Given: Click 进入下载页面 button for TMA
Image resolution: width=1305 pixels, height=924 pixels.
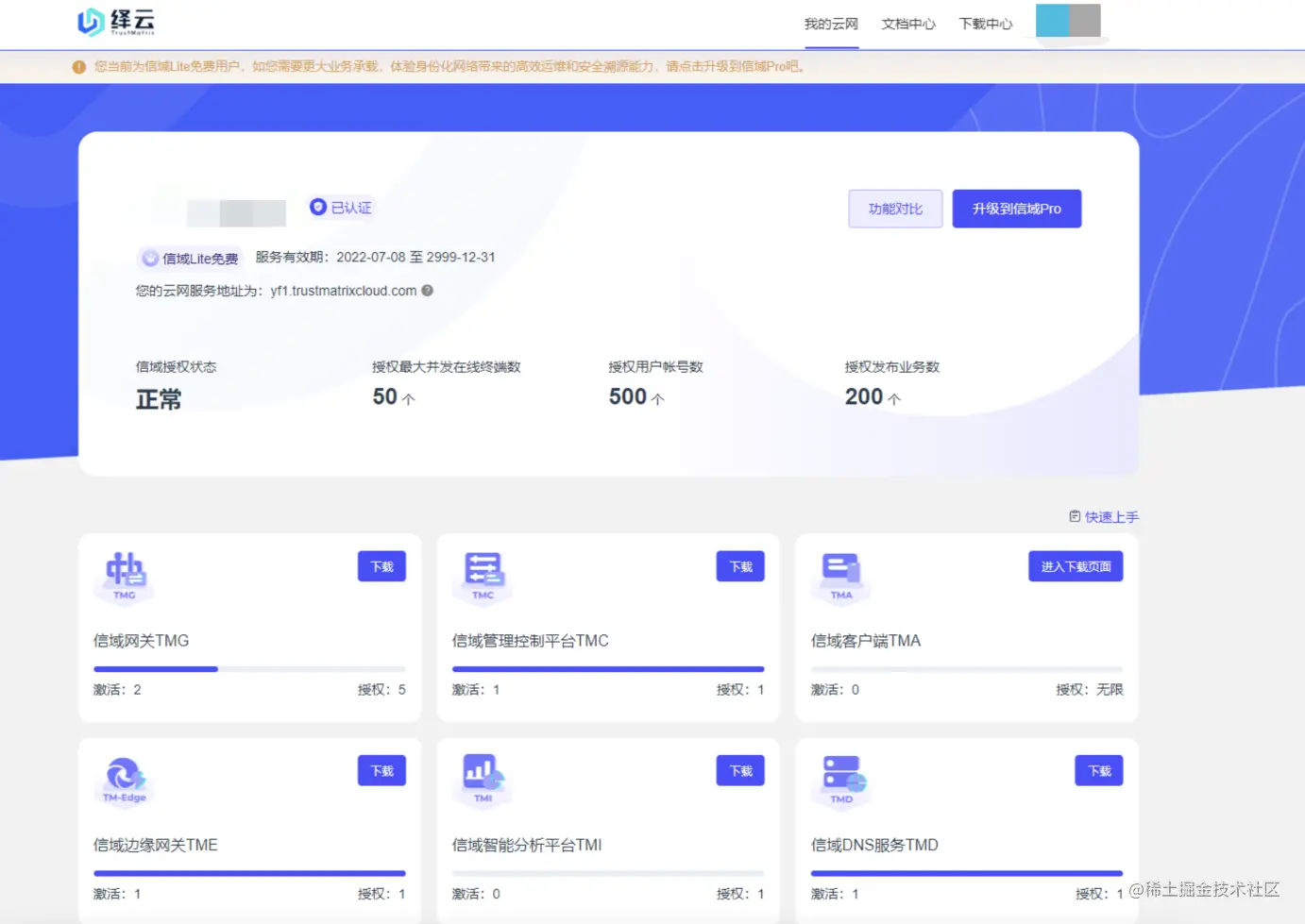Looking at the screenshot, I should tap(1076, 566).
